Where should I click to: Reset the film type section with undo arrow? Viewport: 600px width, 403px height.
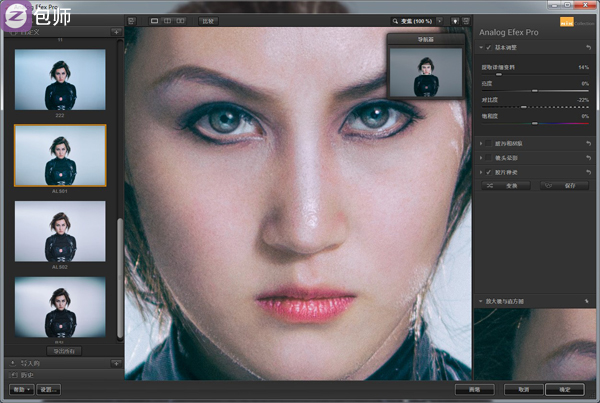tap(588, 172)
